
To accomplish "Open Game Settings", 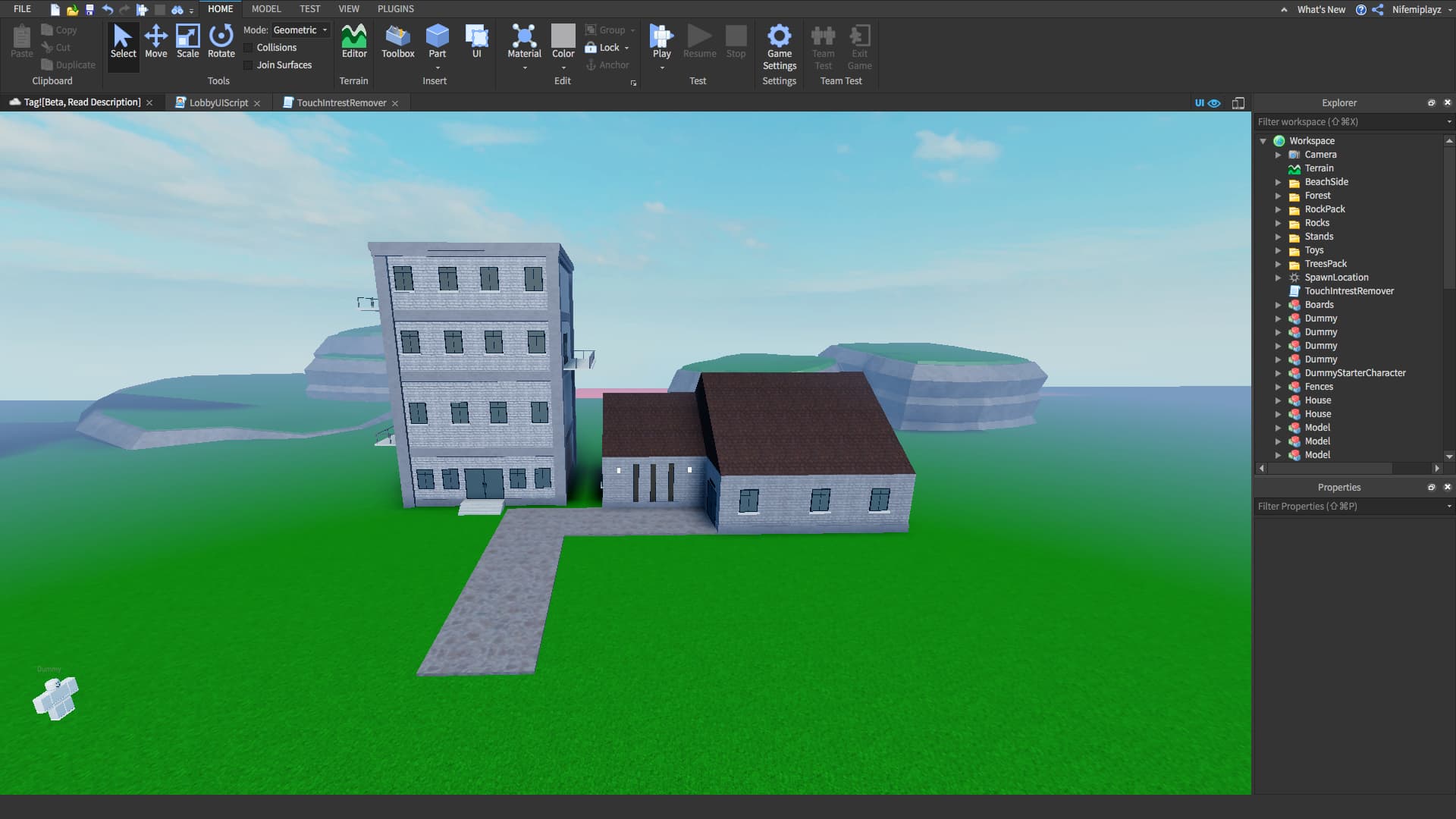I will [780, 45].
